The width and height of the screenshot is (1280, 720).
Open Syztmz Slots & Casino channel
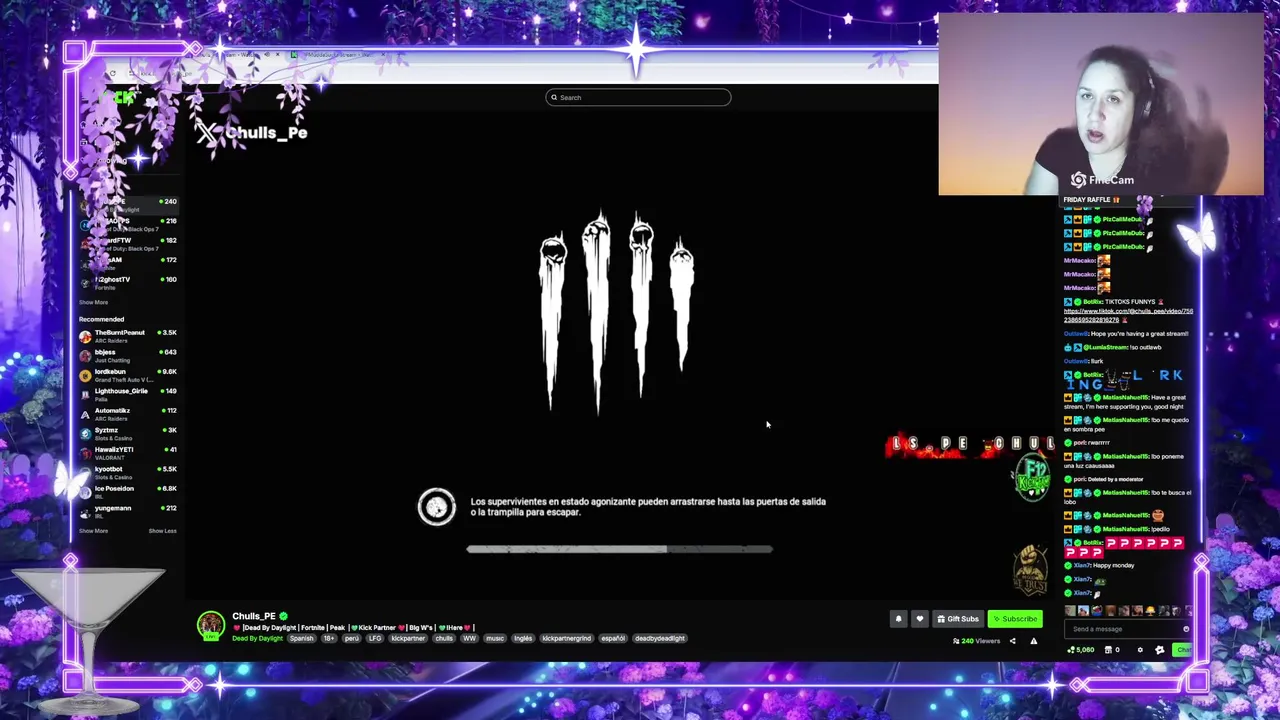[x=129, y=434]
